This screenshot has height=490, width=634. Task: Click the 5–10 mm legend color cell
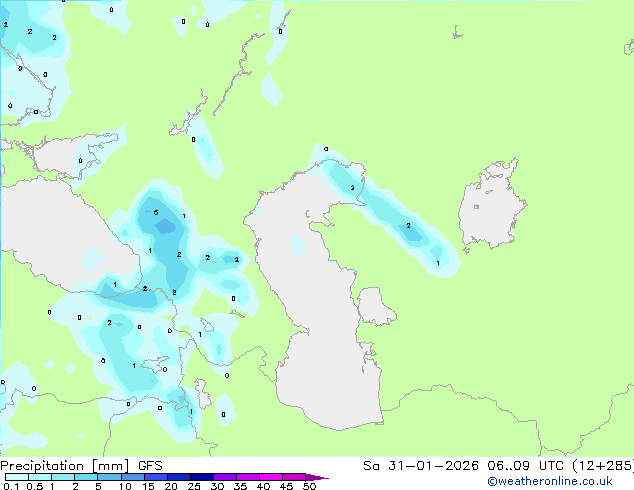click(x=109, y=477)
